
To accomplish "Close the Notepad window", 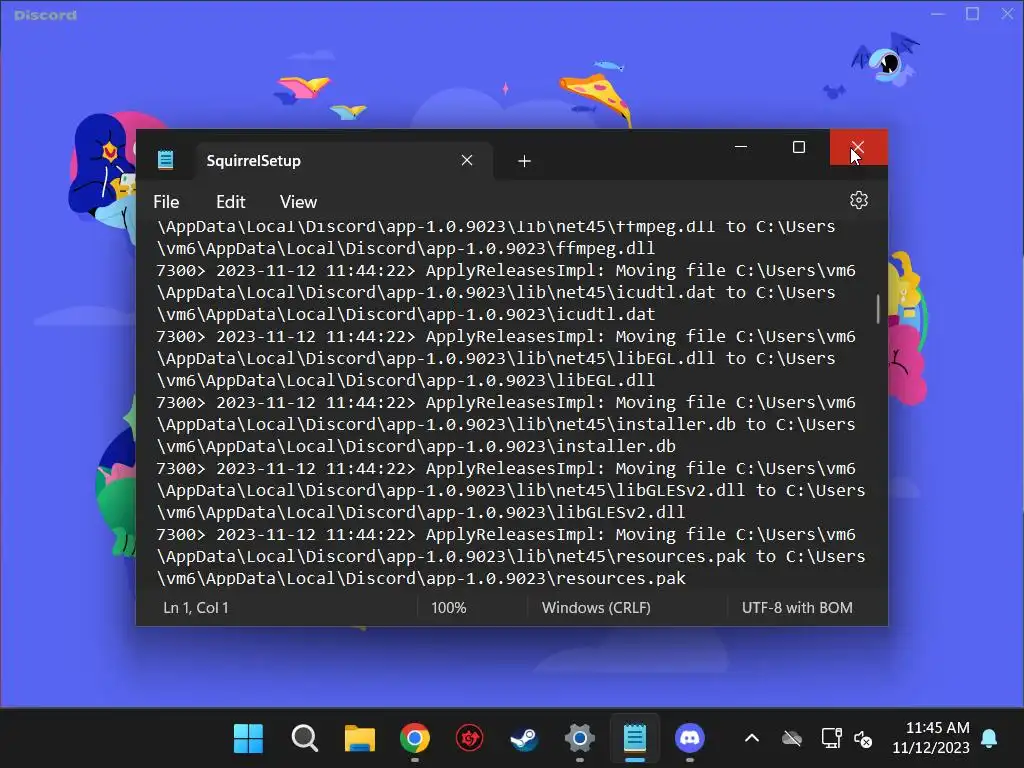I will point(858,147).
